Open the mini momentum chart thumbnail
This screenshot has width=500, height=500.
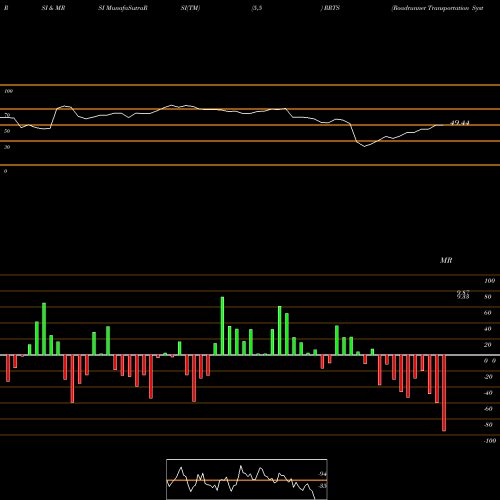click(247, 479)
